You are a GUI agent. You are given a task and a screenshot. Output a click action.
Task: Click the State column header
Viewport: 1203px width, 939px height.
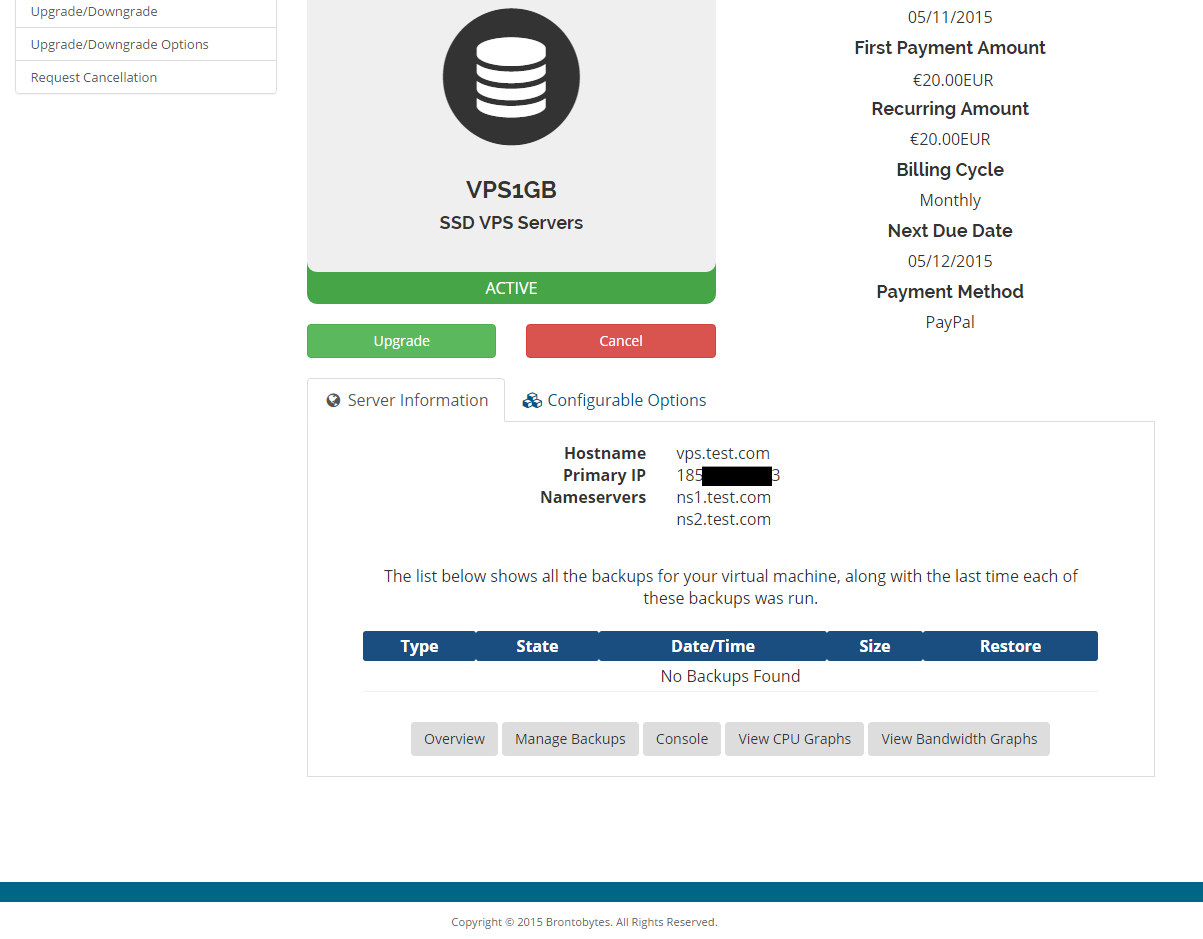[537, 646]
